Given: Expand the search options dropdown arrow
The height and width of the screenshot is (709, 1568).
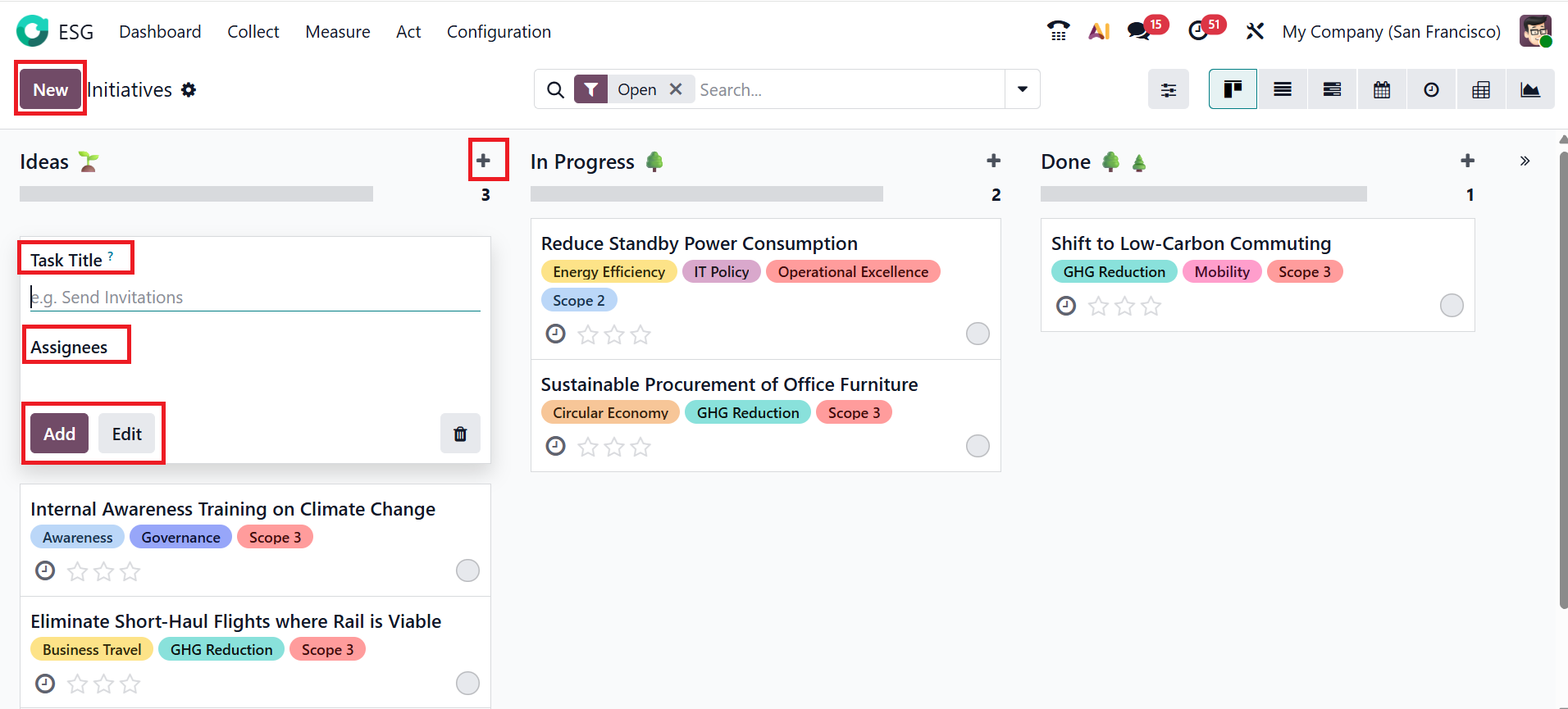Looking at the screenshot, I should [1023, 89].
